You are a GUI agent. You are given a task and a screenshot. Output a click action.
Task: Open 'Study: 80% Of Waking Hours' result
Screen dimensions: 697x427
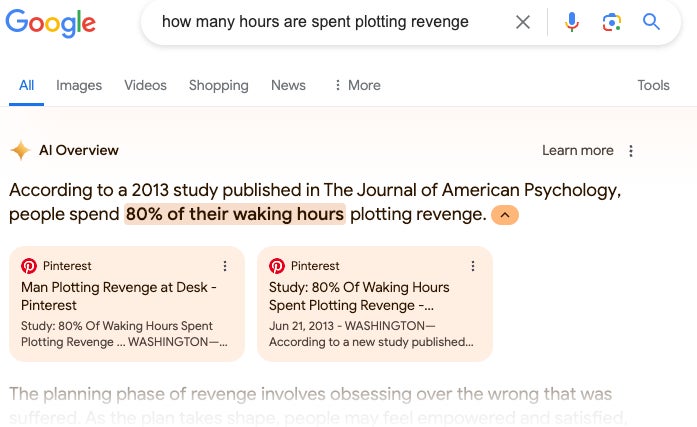point(359,296)
